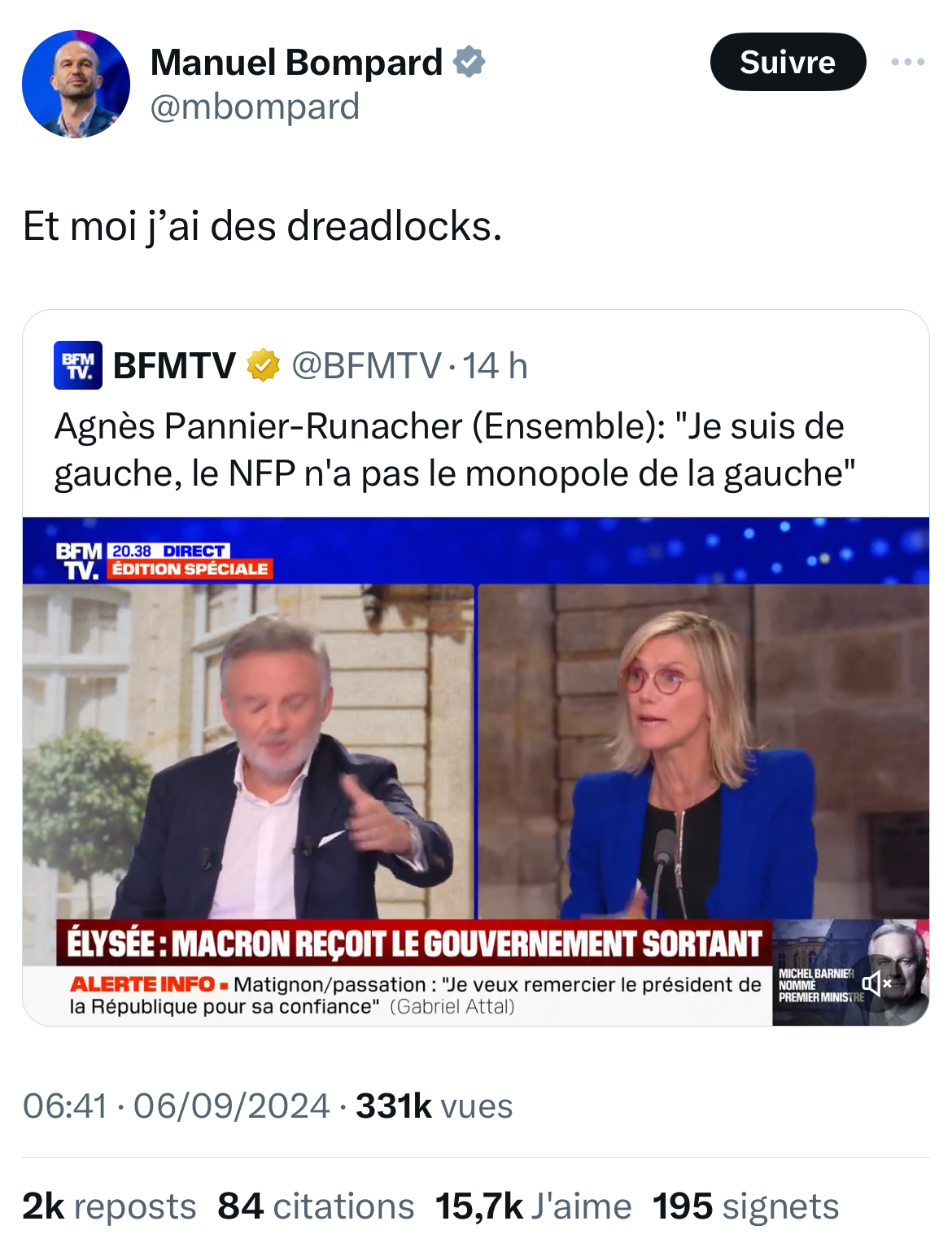Open the quoted tweet's 14 h timestamp
This screenshot has width=952, height=1243.
point(495,365)
